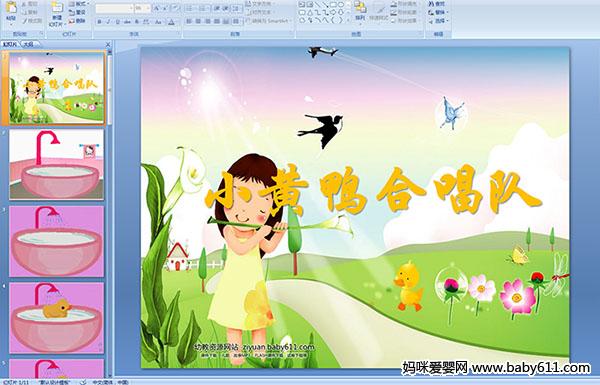Select the oval shape in shapes gallery
Image resolution: width=600 pixels, height=385 pixels.
coord(341,5)
